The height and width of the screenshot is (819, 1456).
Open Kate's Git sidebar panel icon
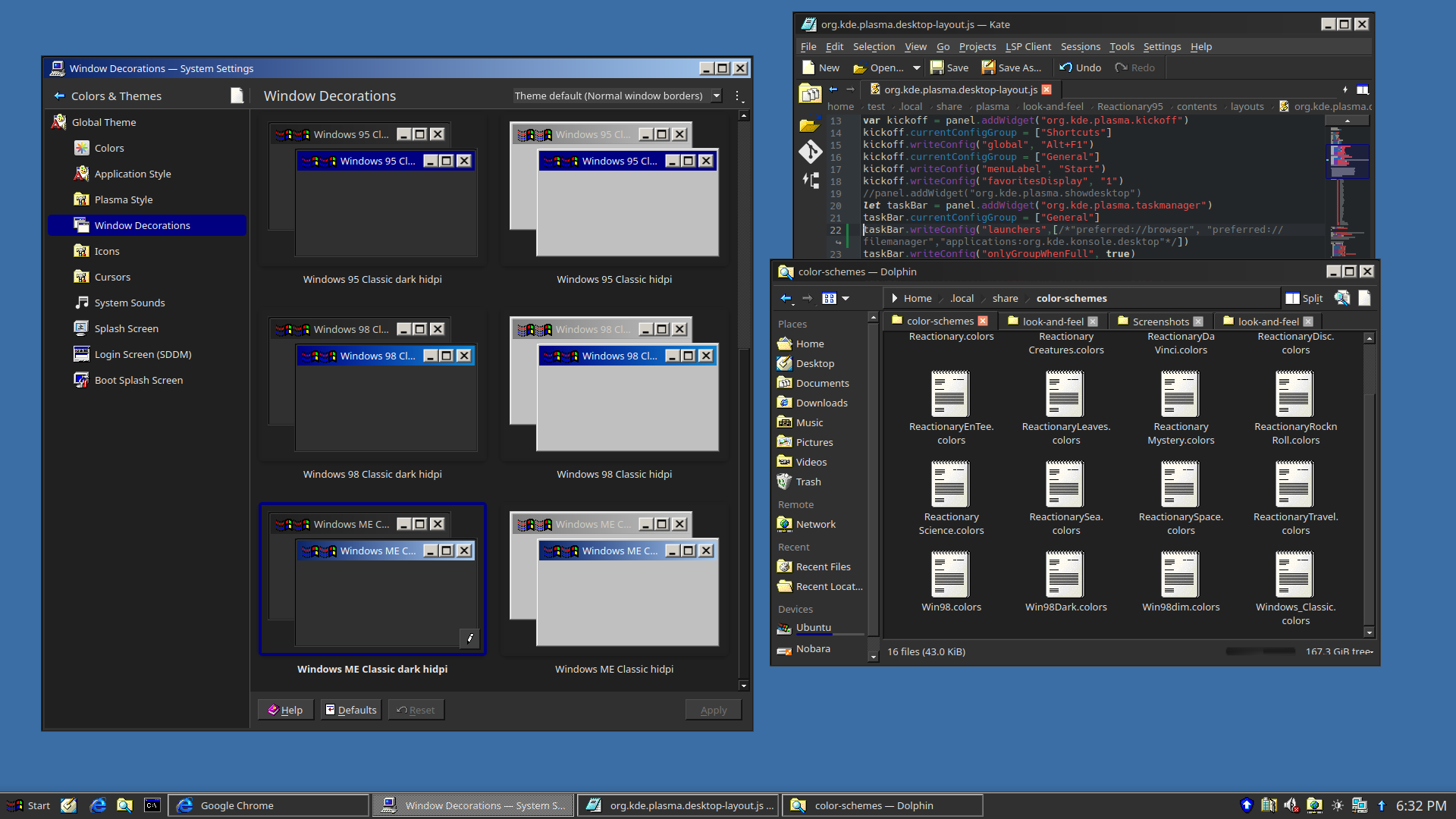810,152
